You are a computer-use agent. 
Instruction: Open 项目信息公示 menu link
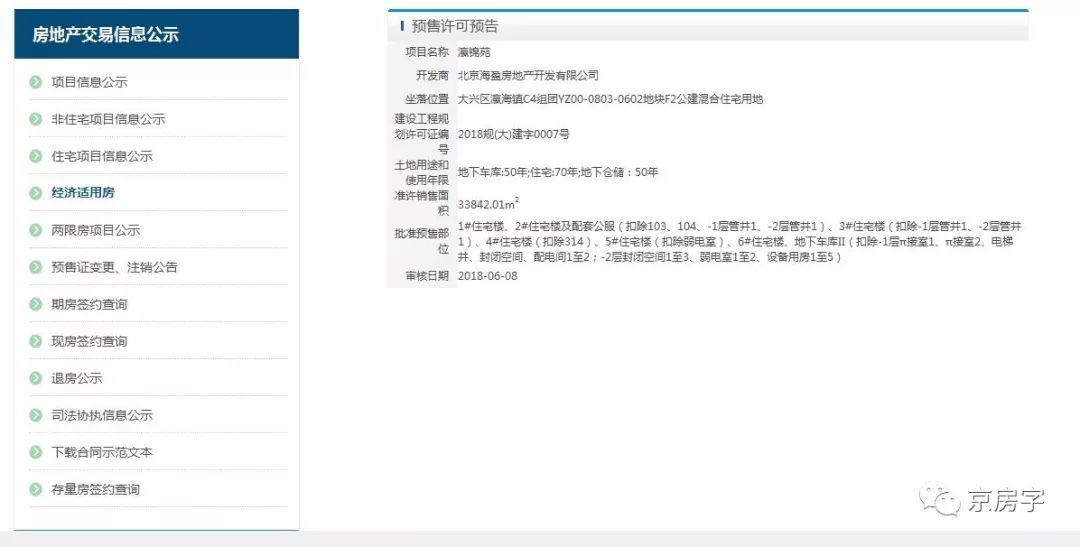(90, 82)
